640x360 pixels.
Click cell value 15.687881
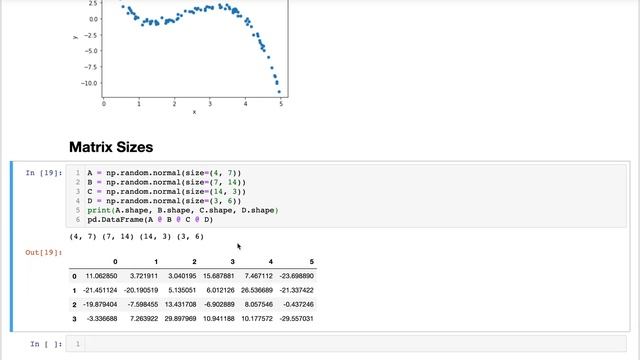point(219,276)
